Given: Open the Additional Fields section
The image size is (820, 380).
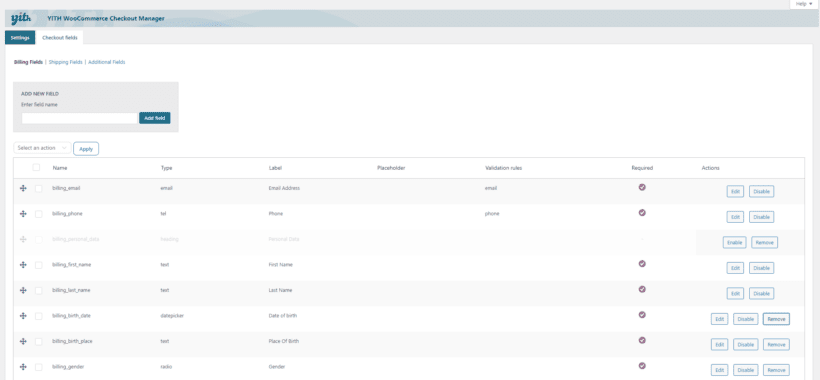Looking at the screenshot, I should click(107, 62).
